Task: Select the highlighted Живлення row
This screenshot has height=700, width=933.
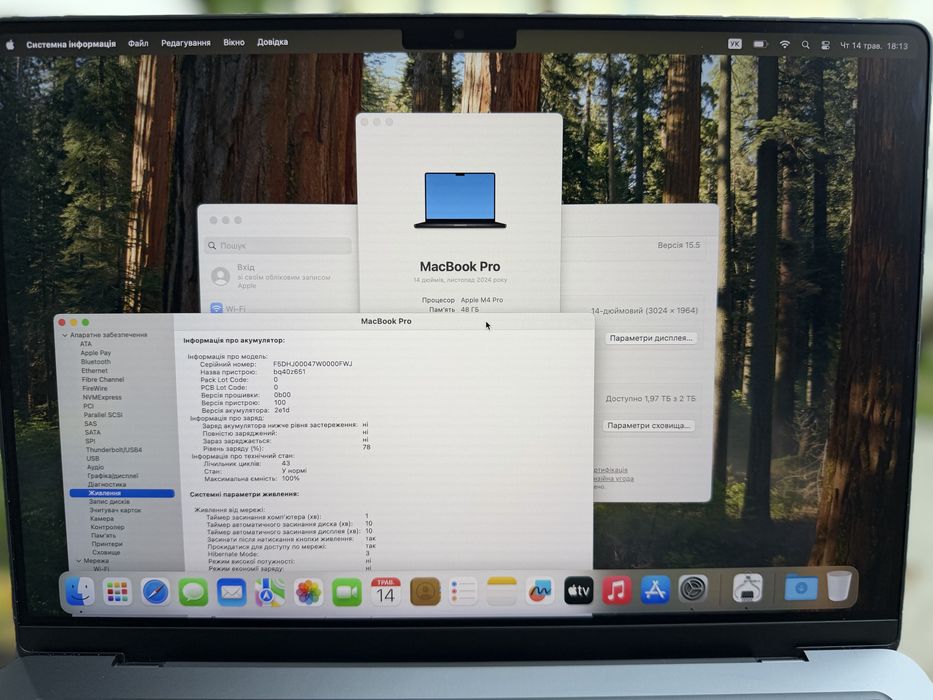Action: point(122,493)
